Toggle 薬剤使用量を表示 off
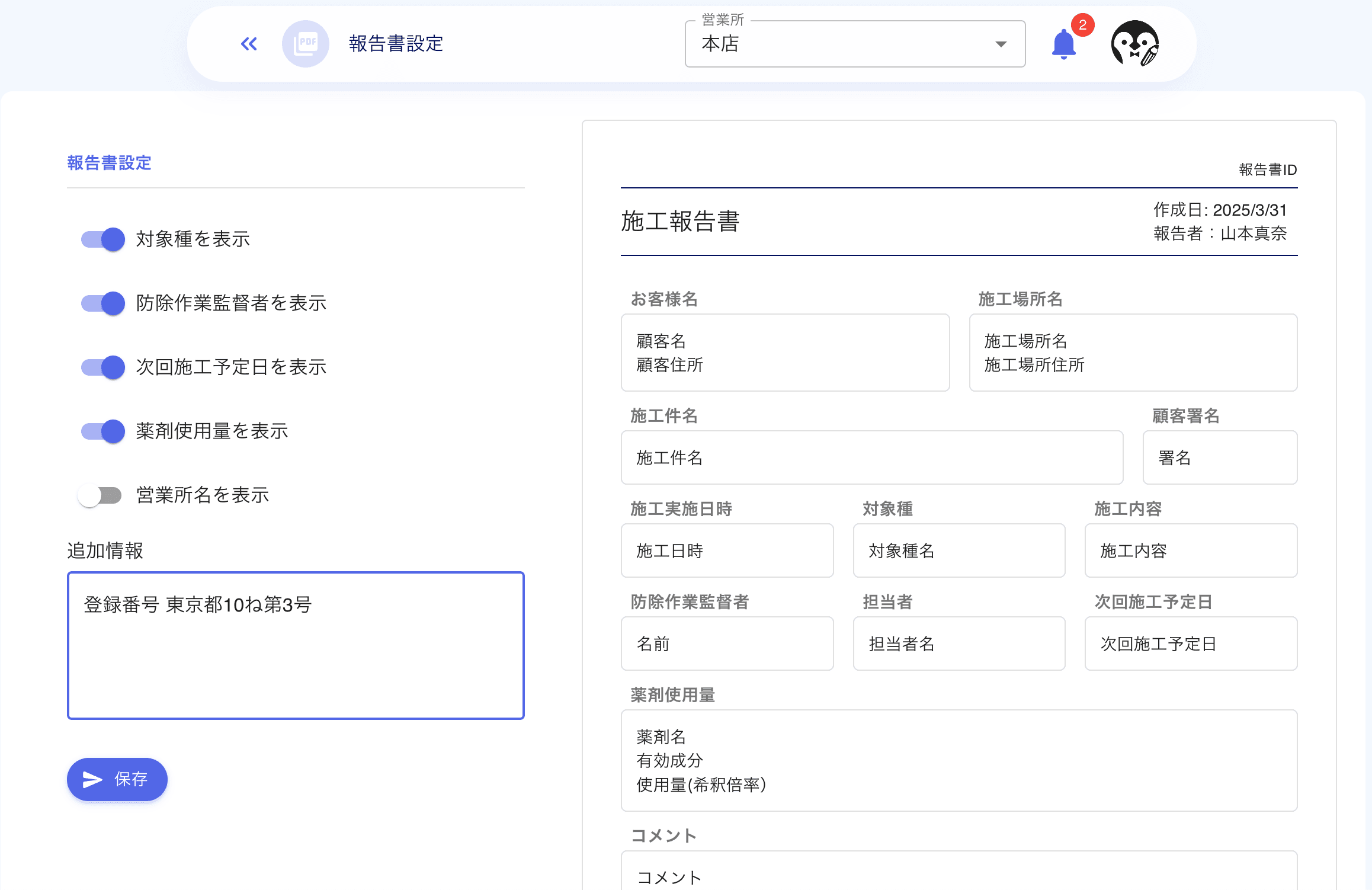This screenshot has width=1372, height=890. tap(102, 431)
